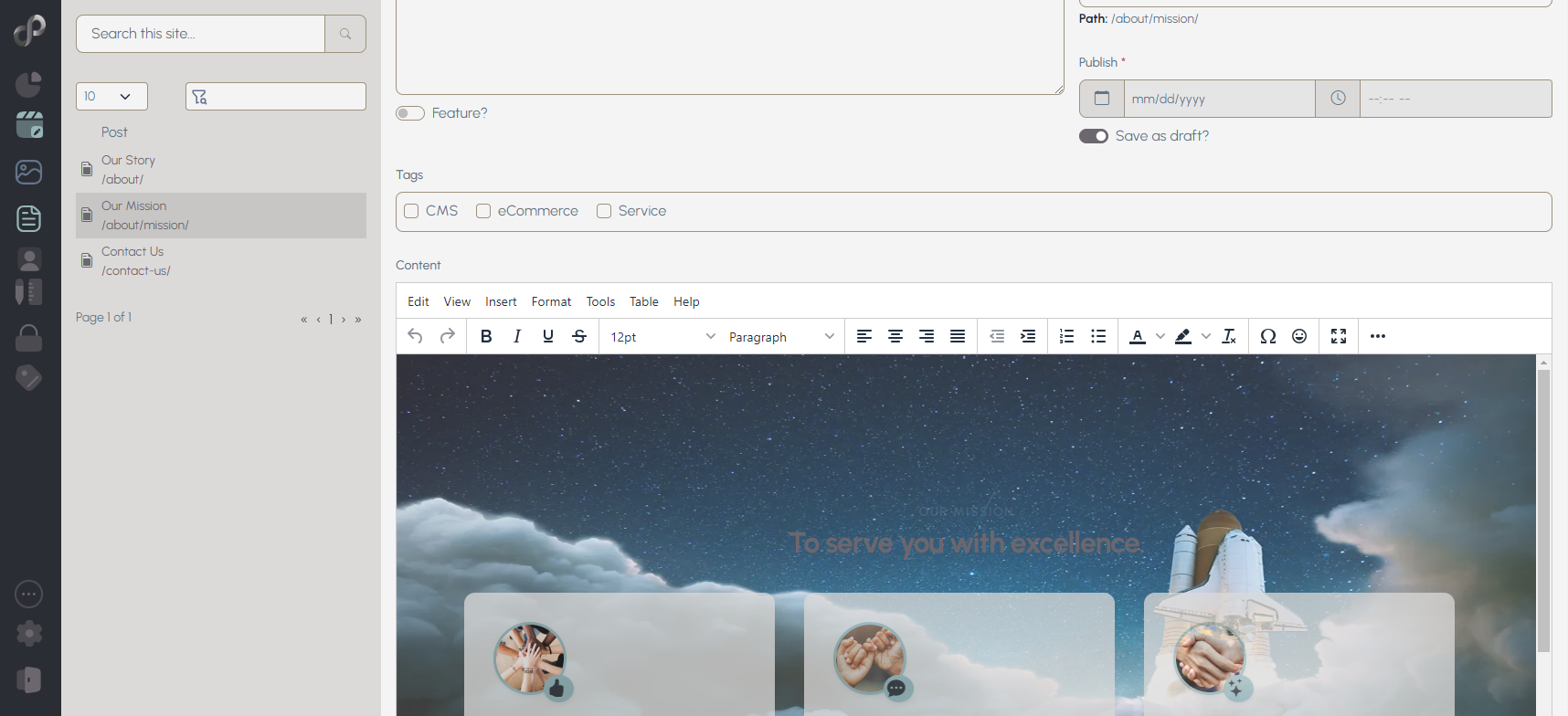Go to next page of list
This screenshot has width=1568, height=716.
click(x=344, y=320)
